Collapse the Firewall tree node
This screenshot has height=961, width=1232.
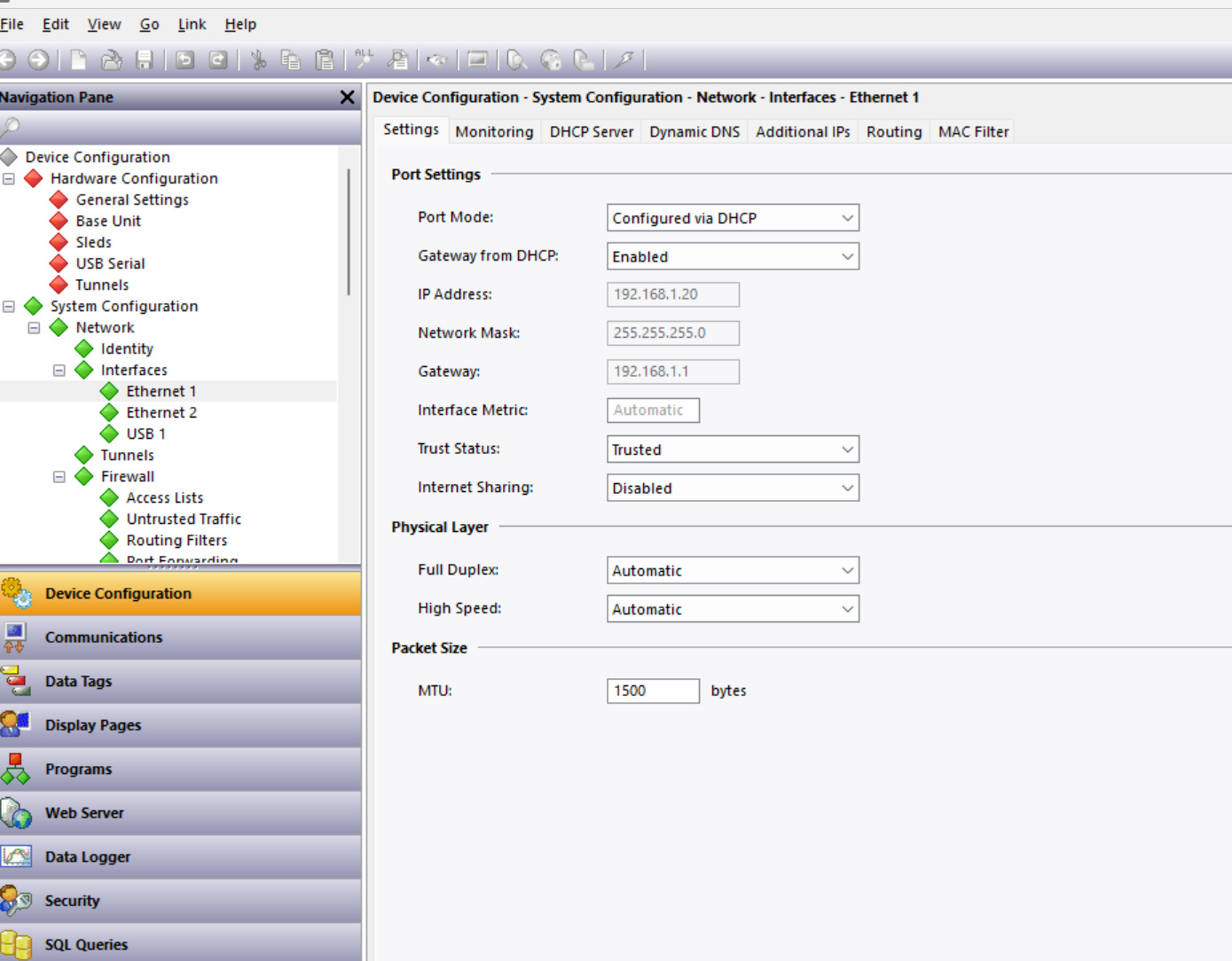[59, 477]
